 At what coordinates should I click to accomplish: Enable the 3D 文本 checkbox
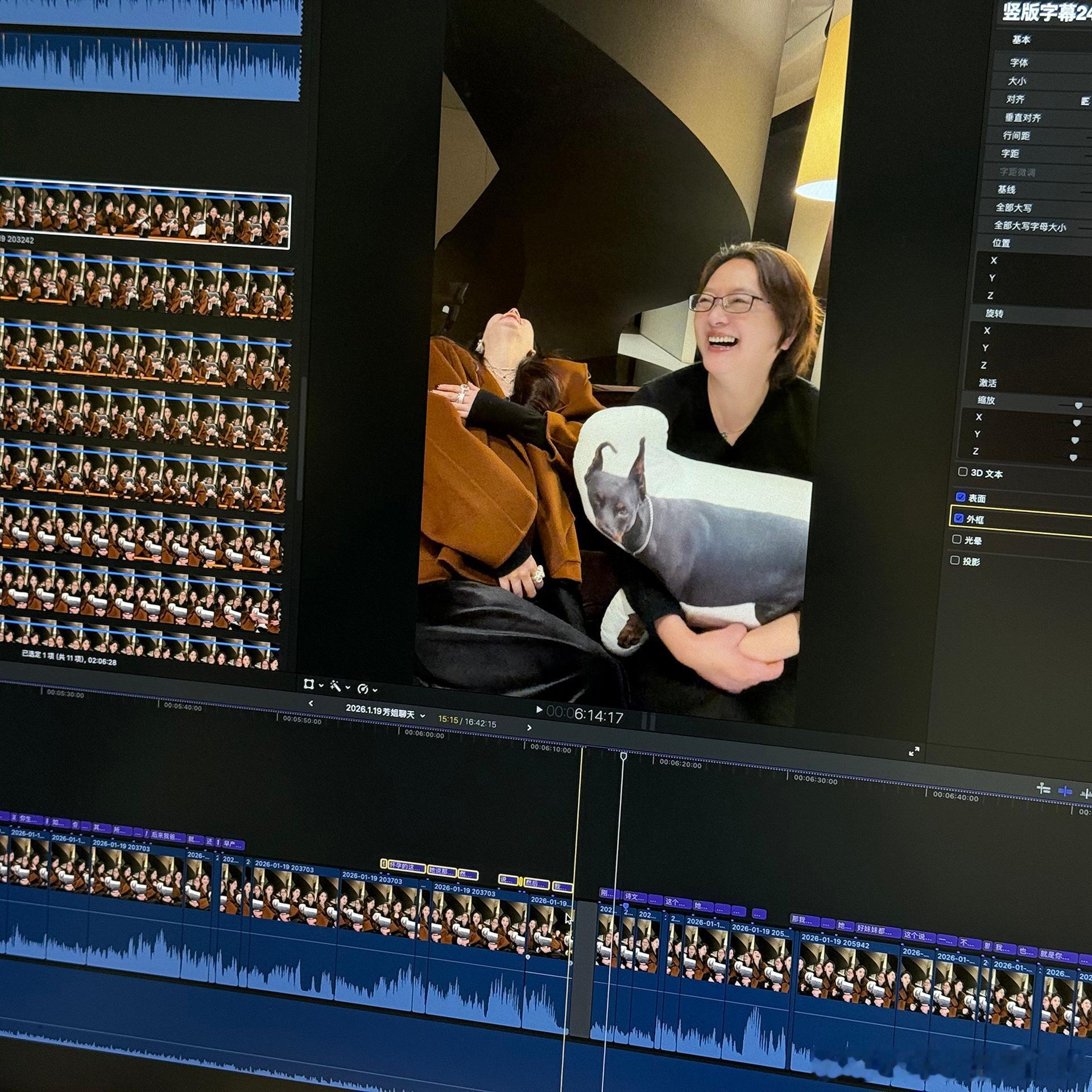click(x=963, y=471)
